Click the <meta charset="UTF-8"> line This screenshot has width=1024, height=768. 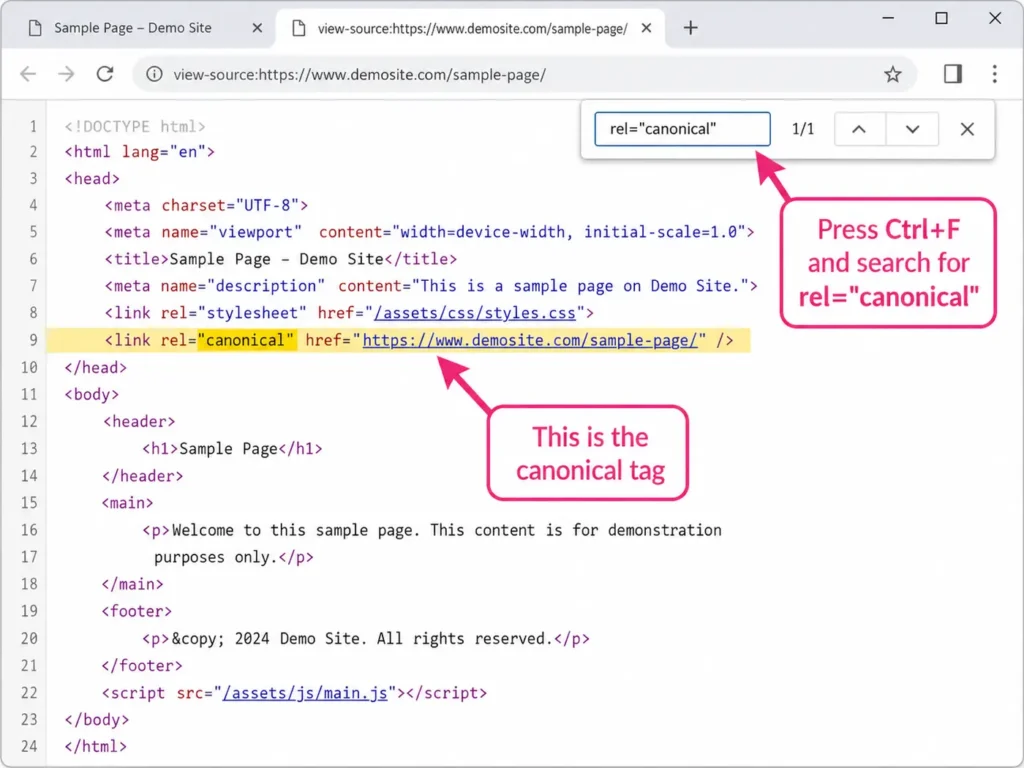pos(206,206)
